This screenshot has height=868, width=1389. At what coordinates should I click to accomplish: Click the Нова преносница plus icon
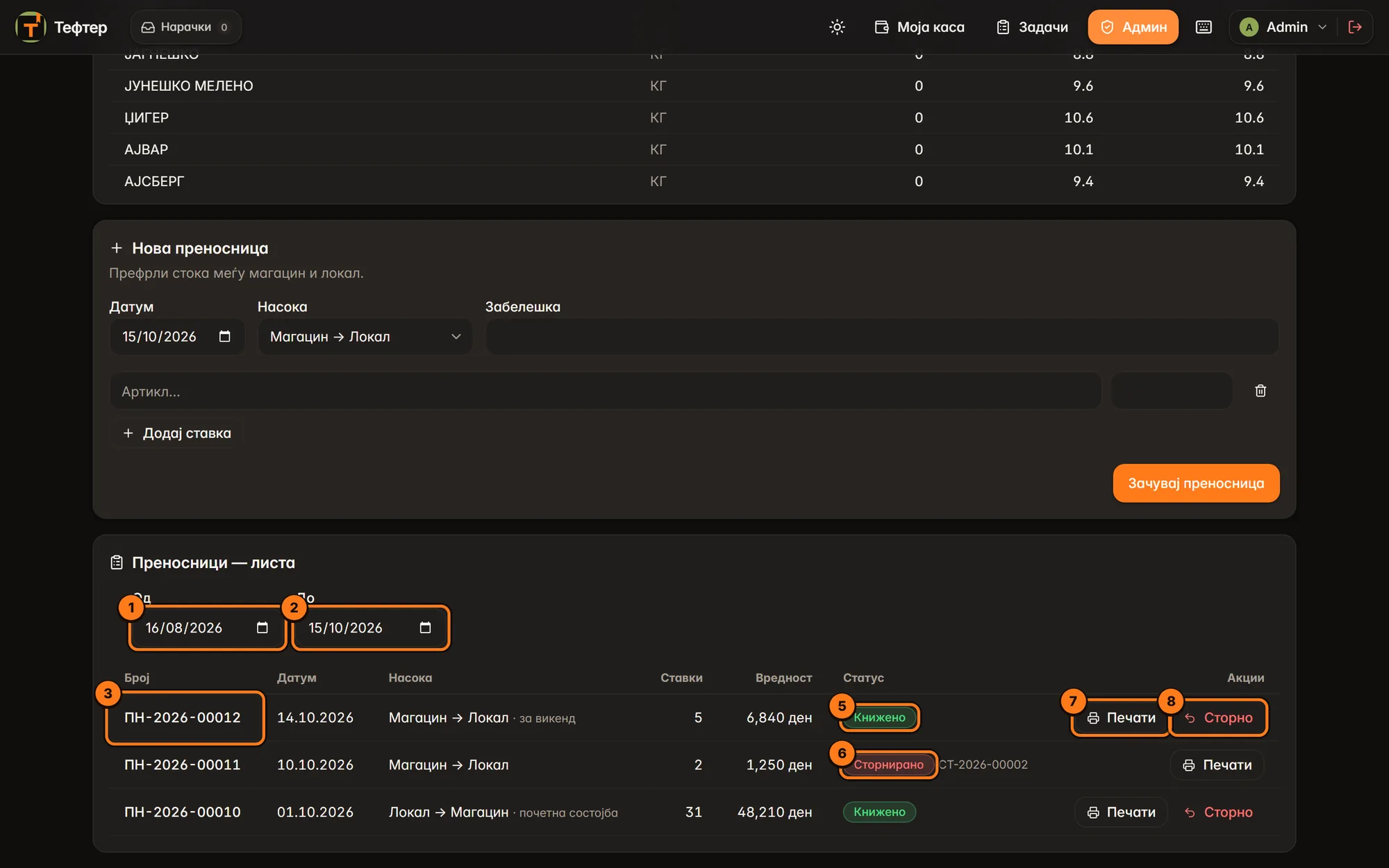pyautogui.click(x=117, y=248)
